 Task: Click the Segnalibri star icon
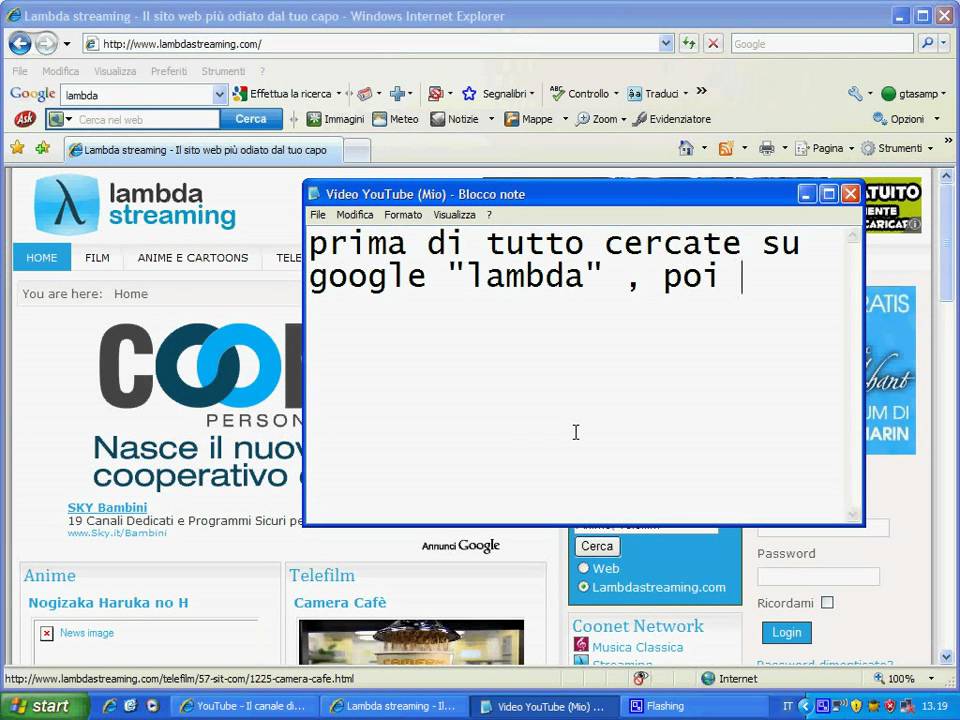tap(470, 94)
